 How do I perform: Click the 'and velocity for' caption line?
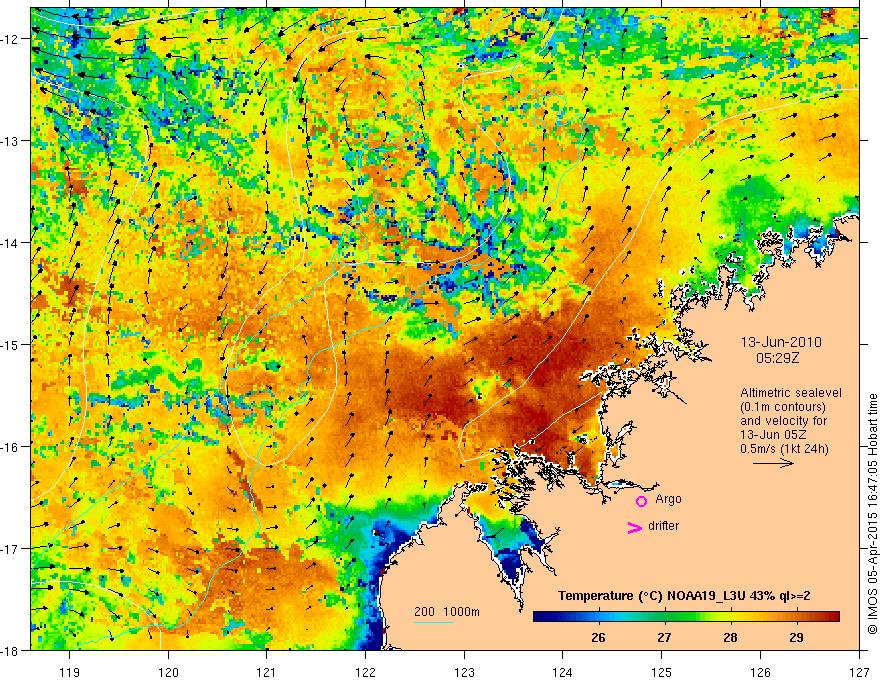[783, 421]
